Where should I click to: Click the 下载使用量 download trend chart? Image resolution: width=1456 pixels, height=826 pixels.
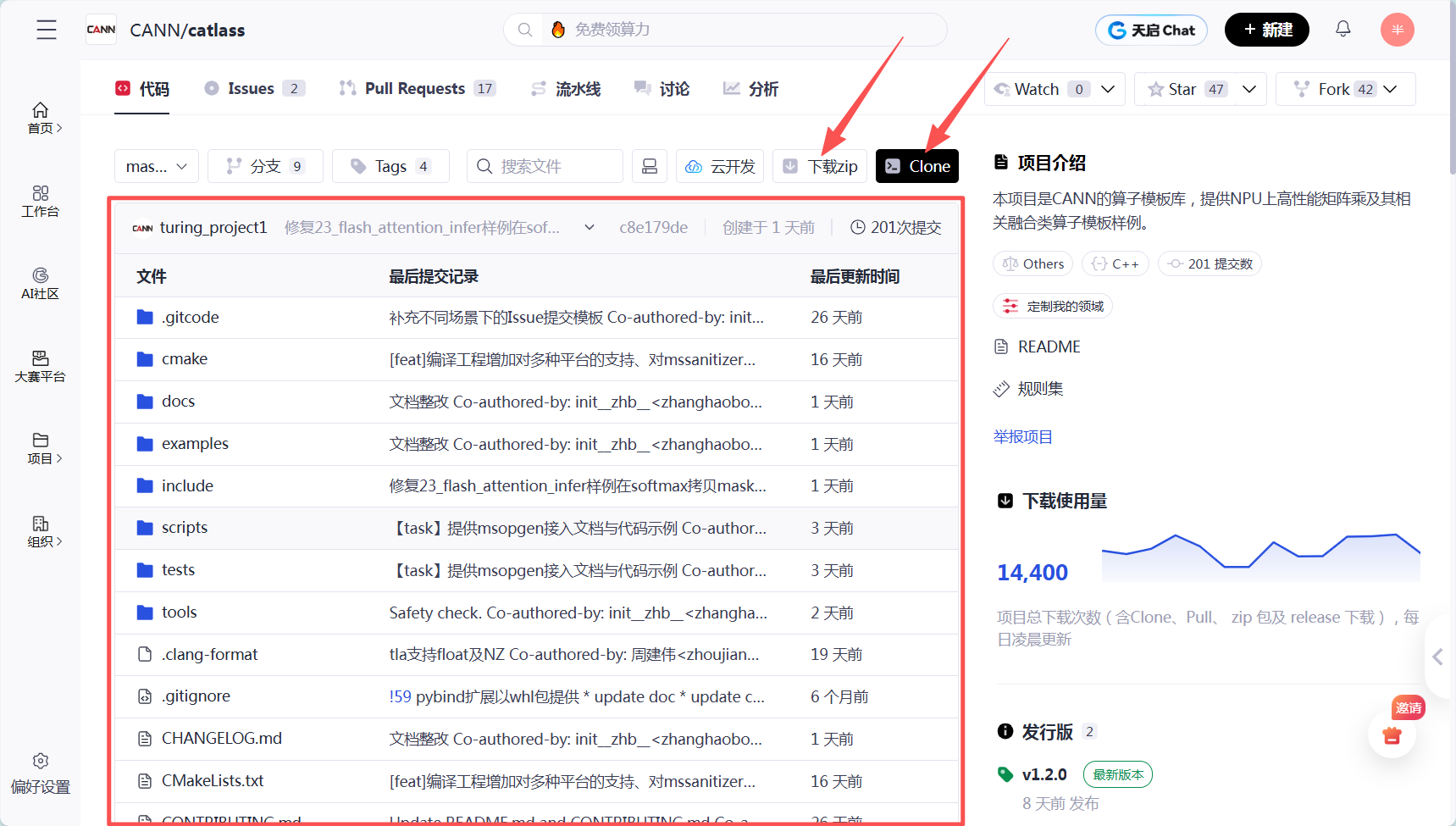(x=1260, y=557)
